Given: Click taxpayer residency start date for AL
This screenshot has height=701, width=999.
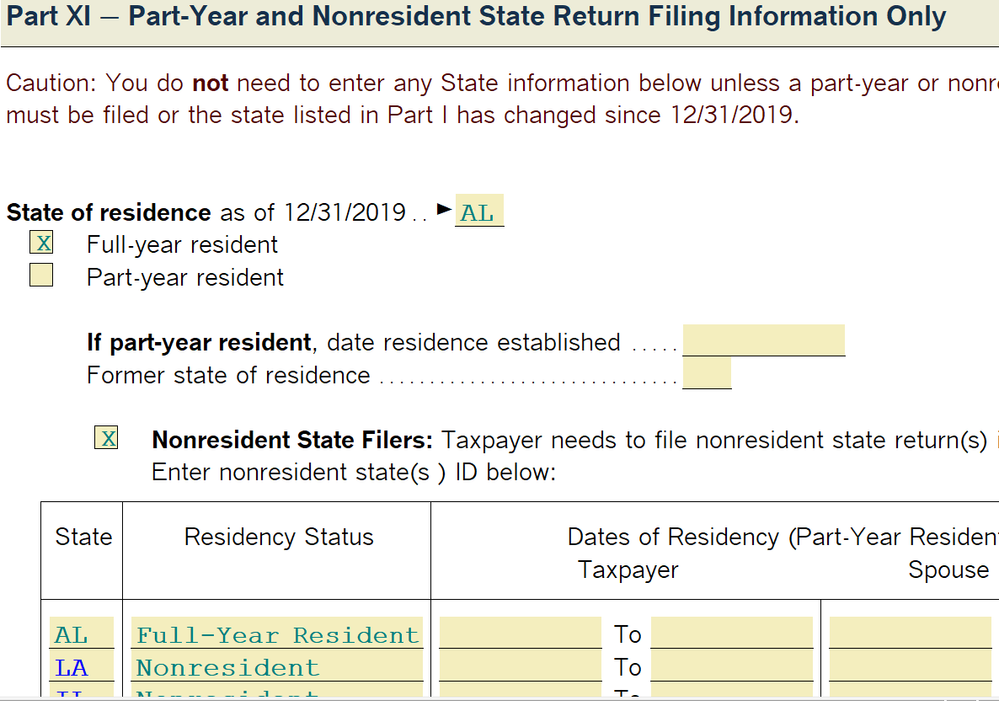Looking at the screenshot, I should coord(520,634).
